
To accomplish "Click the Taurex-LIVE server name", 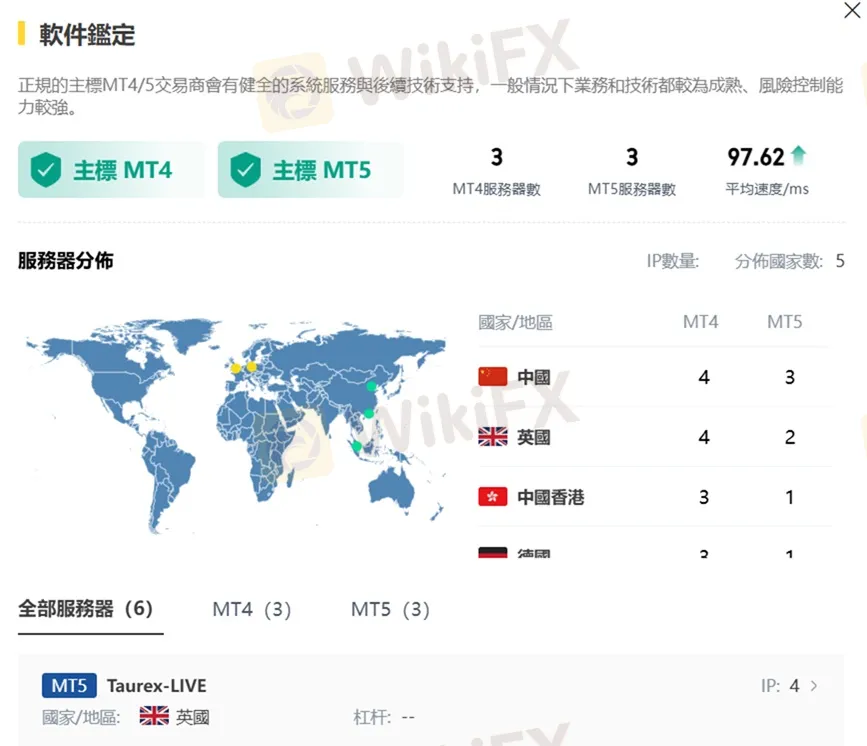I will 157,685.
